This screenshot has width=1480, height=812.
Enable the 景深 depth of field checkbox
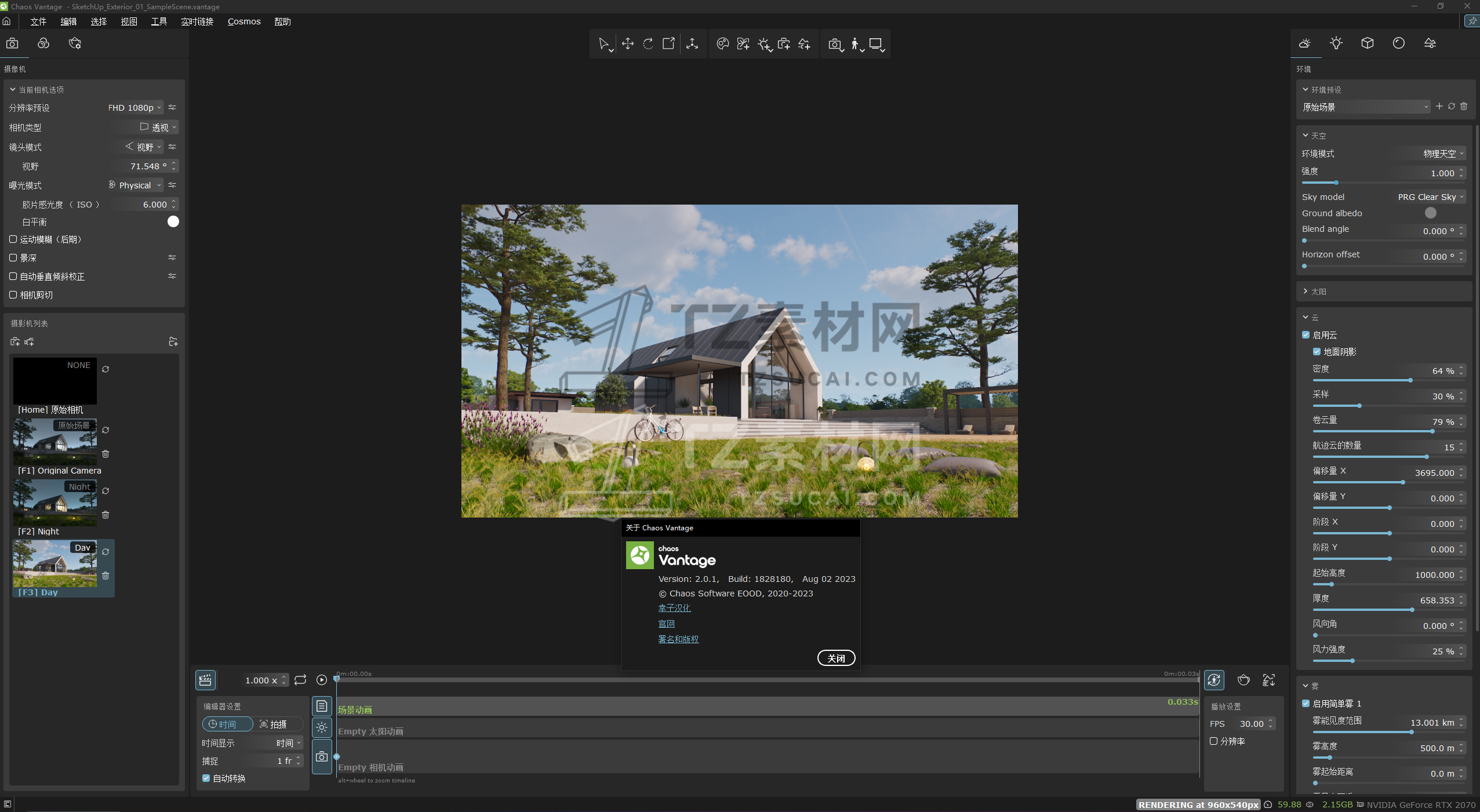coord(13,258)
